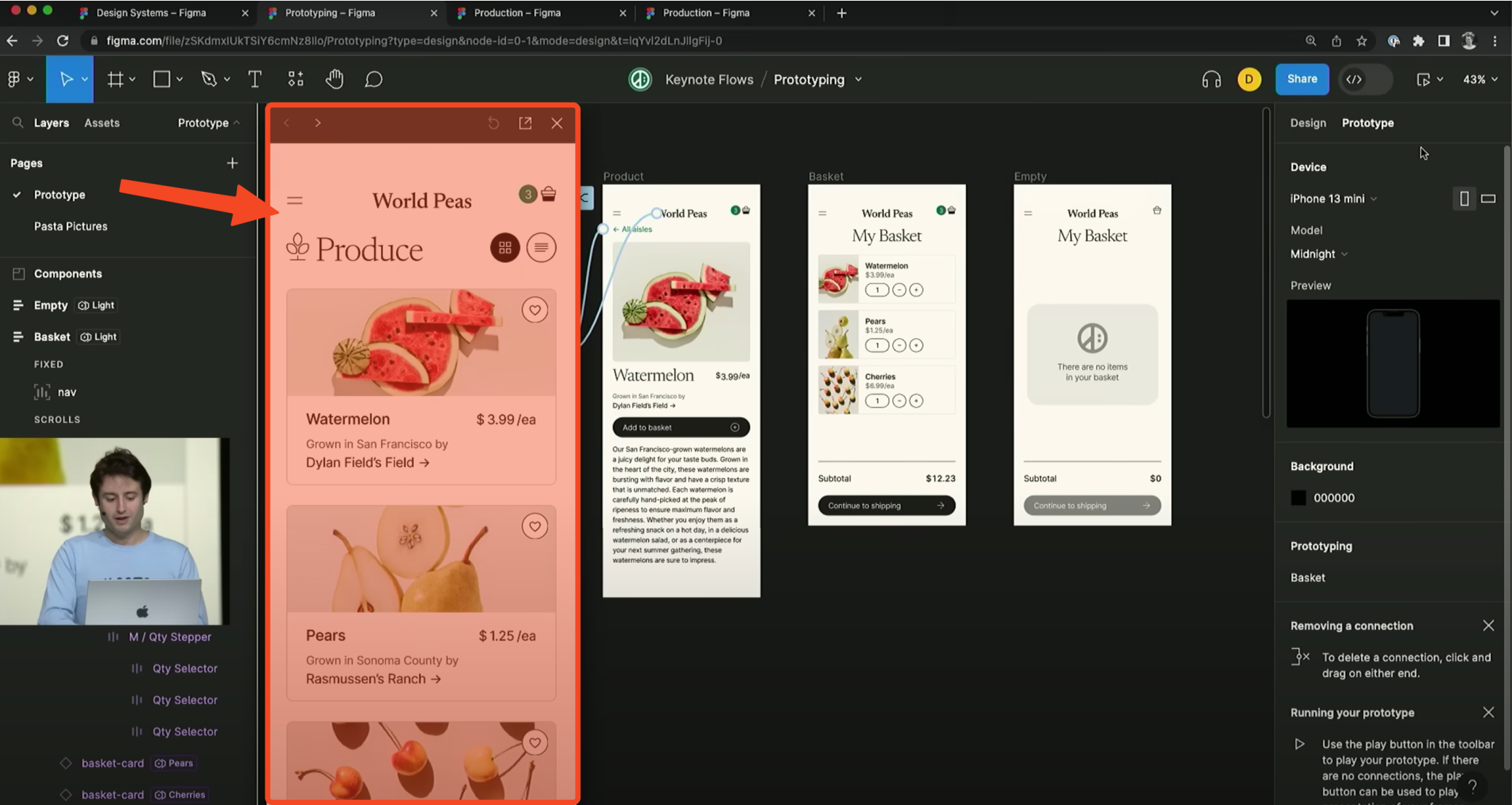Open the 43% zoom level dropdown
This screenshot has height=805, width=1512.
(x=1480, y=79)
